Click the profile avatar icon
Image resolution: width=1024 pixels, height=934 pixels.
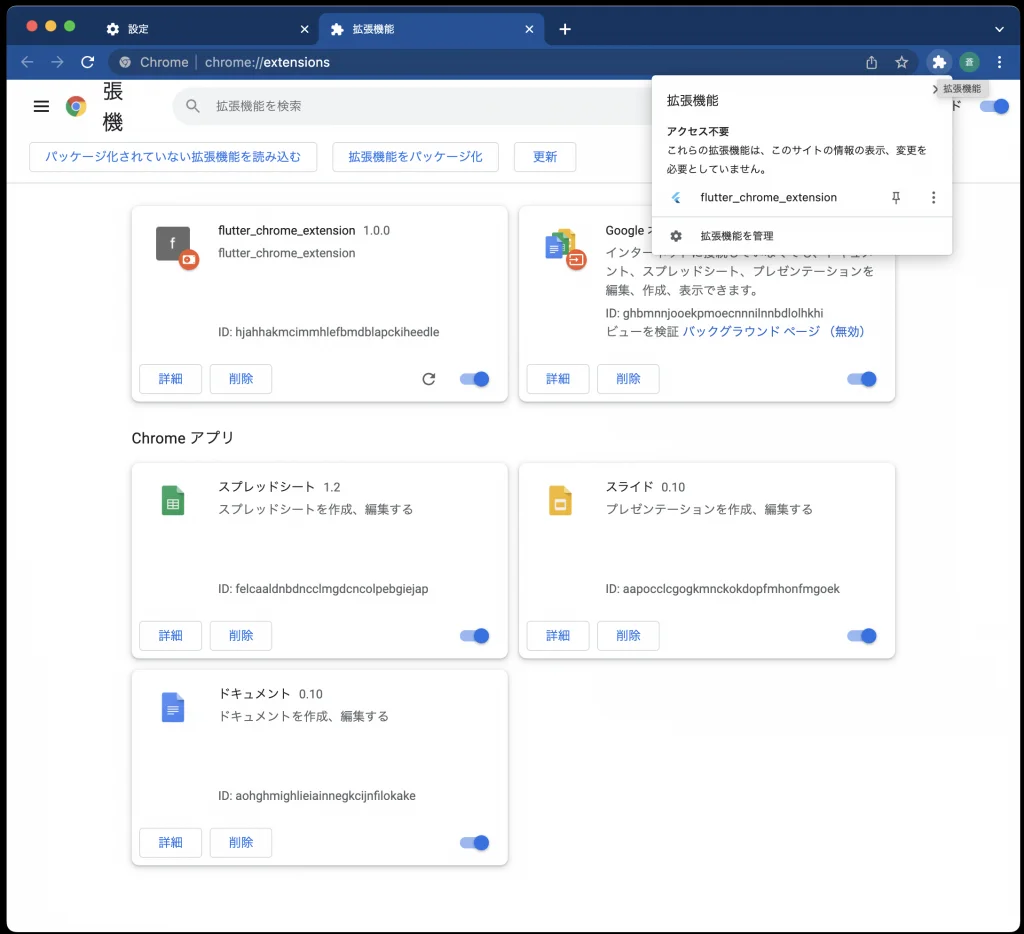pos(968,62)
